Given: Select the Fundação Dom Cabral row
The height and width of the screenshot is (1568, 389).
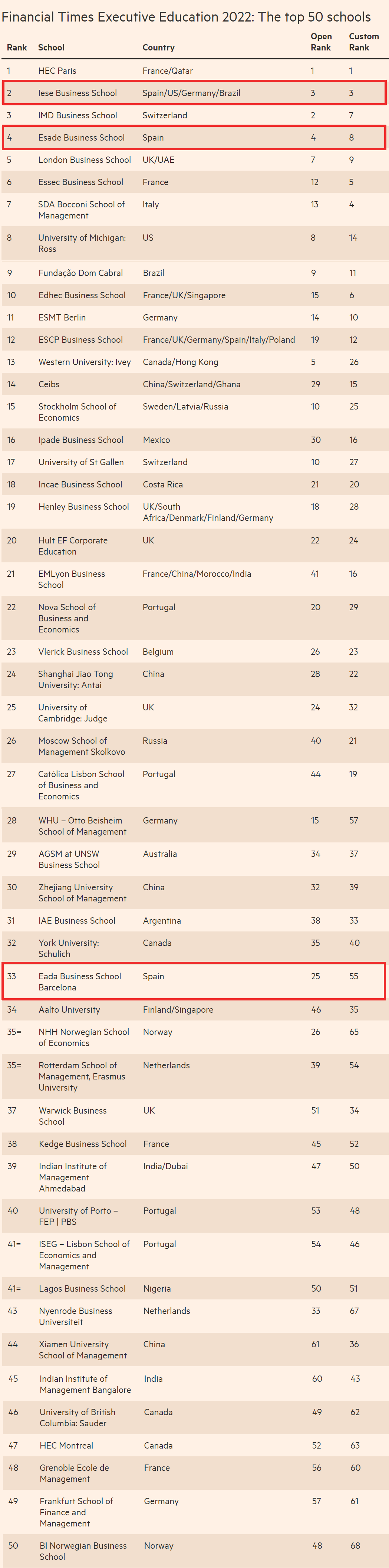Looking at the screenshot, I should coord(195,273).
